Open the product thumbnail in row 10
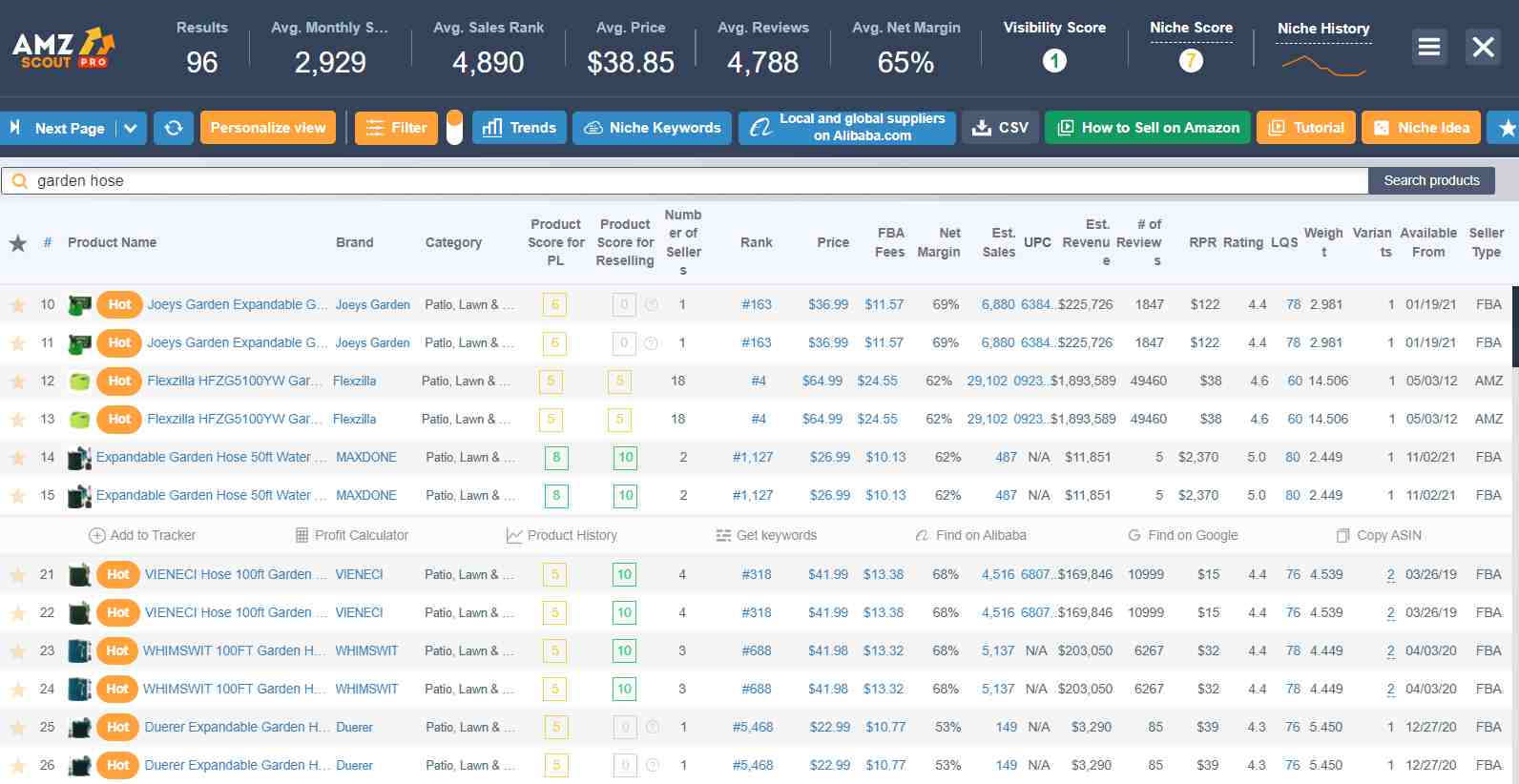Screen dimensions: 1519x784 coord(80,305)
